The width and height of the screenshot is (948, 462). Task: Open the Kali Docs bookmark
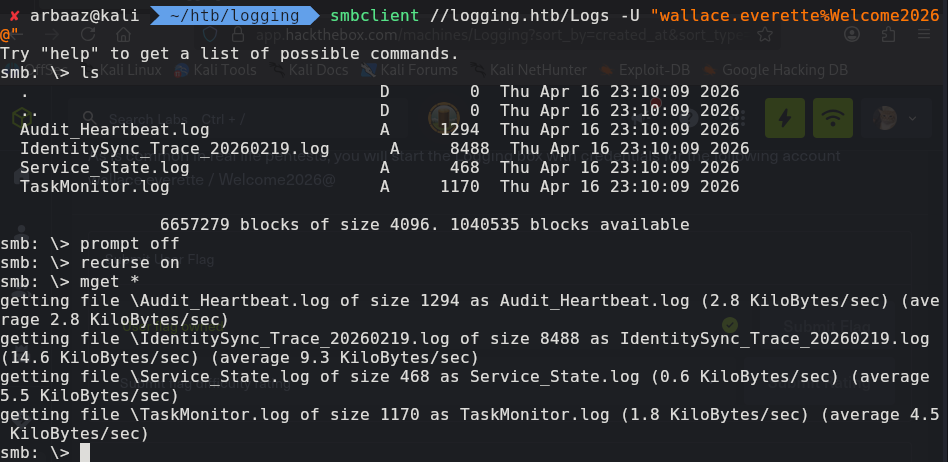pyautogui.click(x=307, y=70)
